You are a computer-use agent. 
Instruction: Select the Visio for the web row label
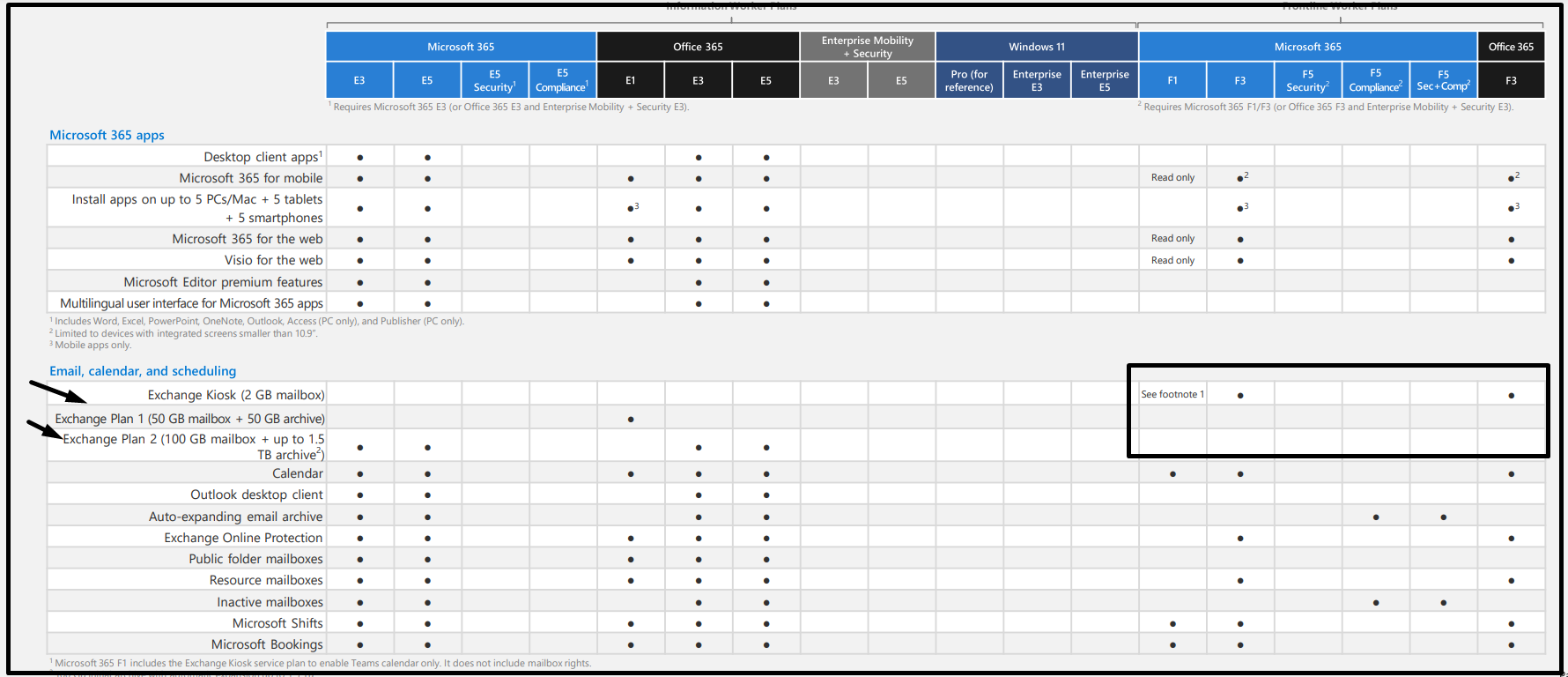click(x=274, y=260)
